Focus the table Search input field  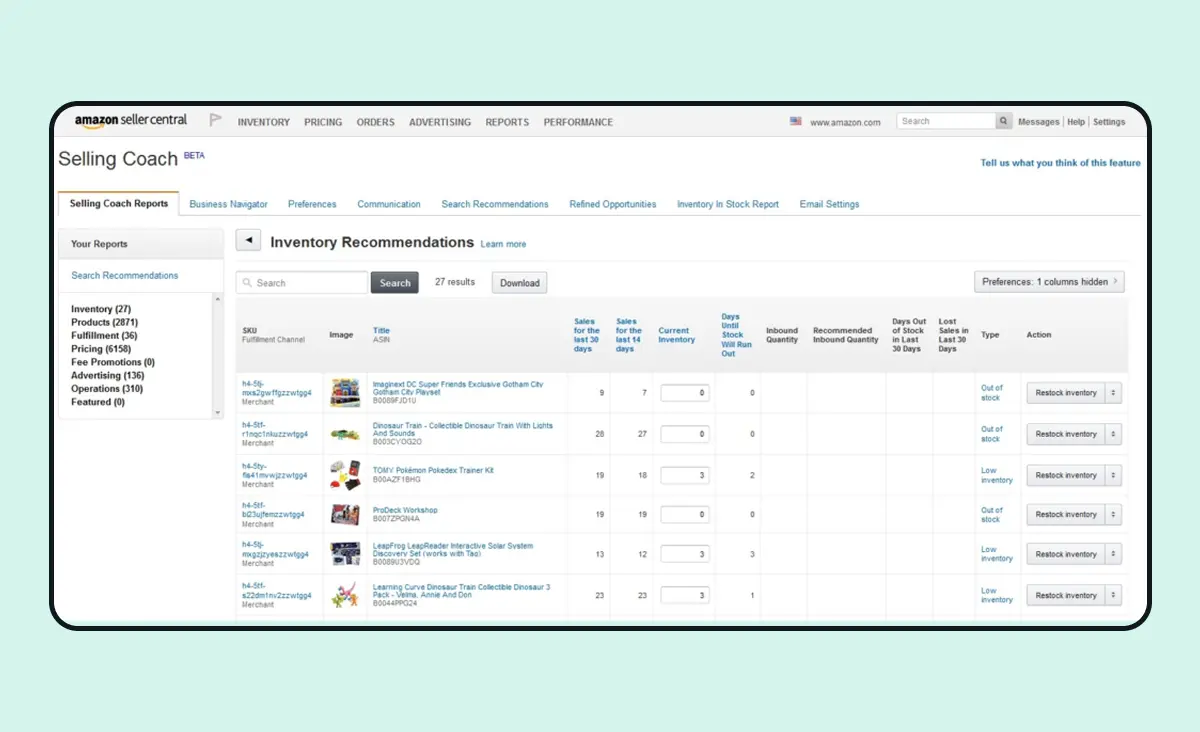302,283
